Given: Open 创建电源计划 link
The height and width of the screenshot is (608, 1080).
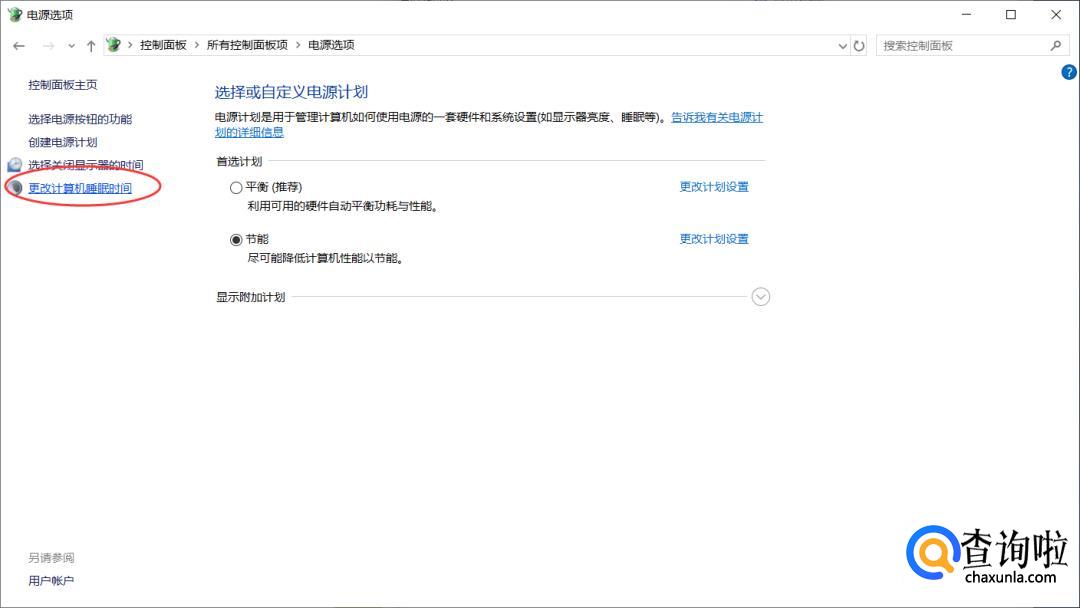Looking at the screenshot, I should (63, 142).
